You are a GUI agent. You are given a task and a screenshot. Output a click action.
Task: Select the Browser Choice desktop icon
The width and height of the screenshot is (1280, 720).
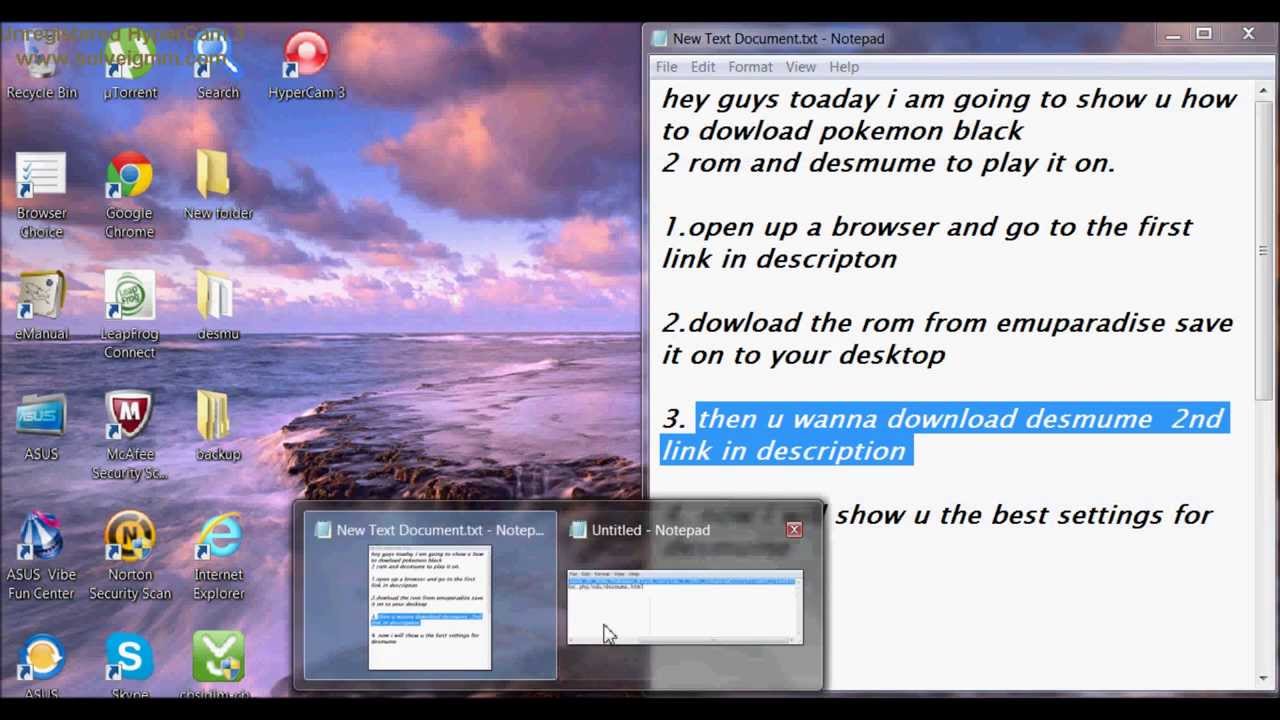[x=41, y=195]
